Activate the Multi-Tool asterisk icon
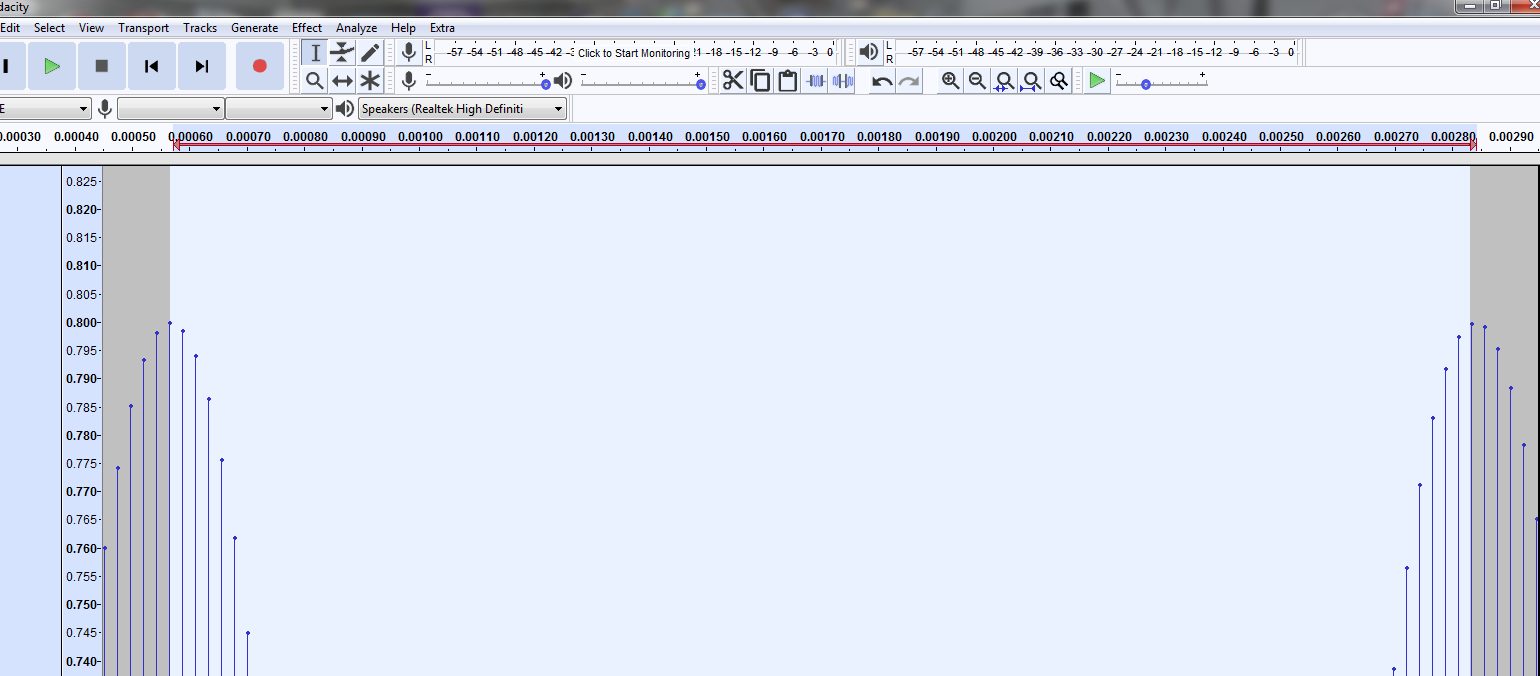Image resolution: width=1540 pixels, height=676 pixels. click(x=370, y=81)
